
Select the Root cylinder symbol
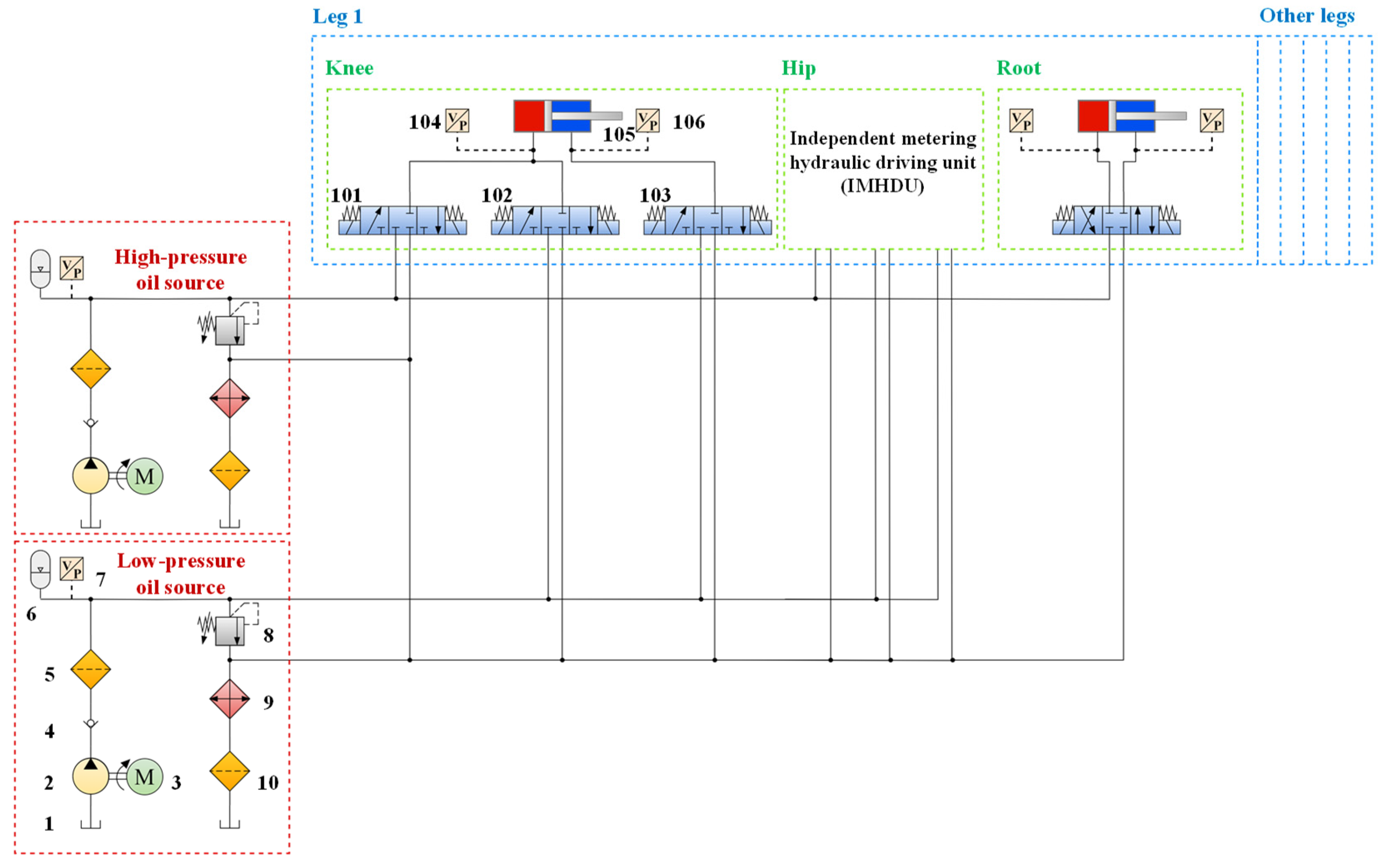[1116, 116]
